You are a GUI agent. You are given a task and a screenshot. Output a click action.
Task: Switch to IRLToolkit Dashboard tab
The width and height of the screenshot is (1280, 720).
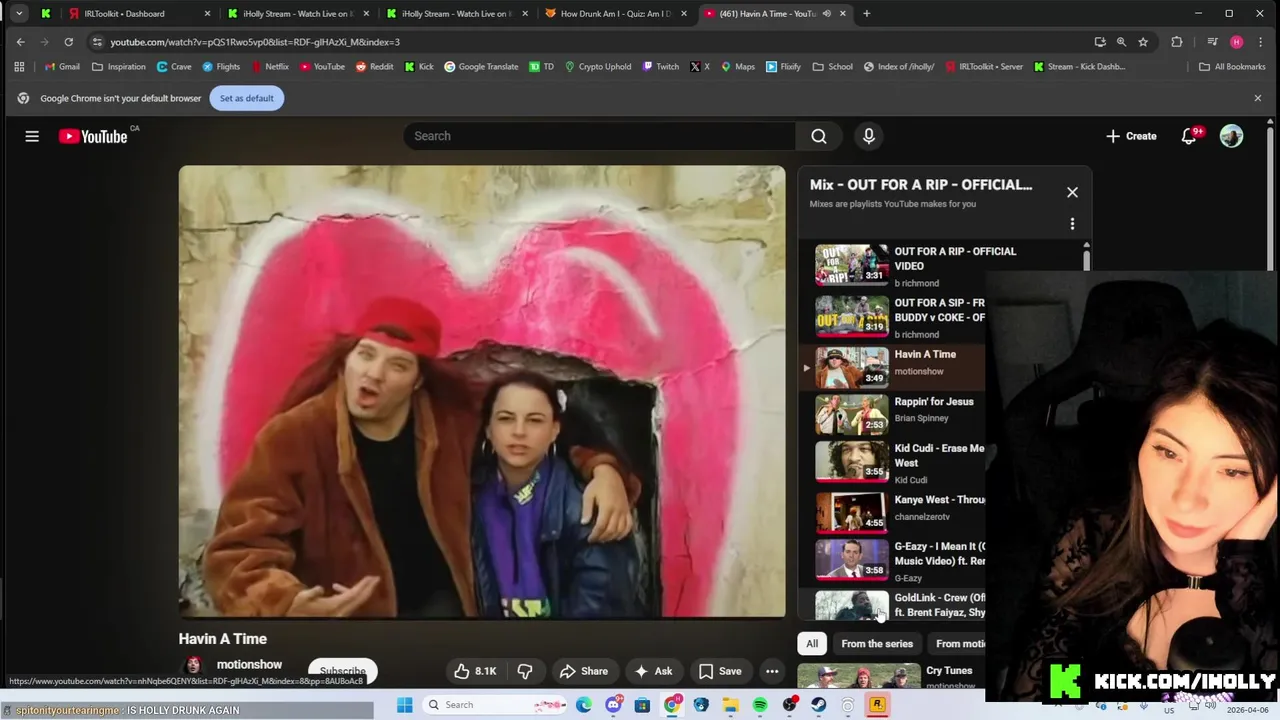coord(139,14)
